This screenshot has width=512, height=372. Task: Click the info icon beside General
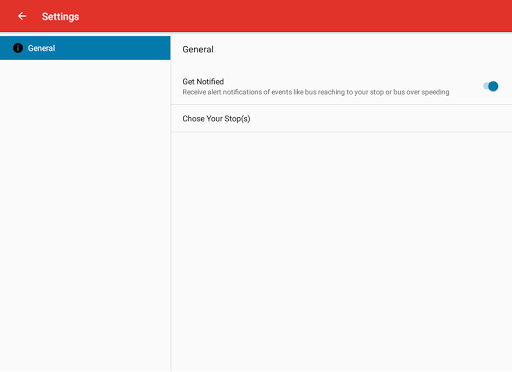tap(18, 48)
